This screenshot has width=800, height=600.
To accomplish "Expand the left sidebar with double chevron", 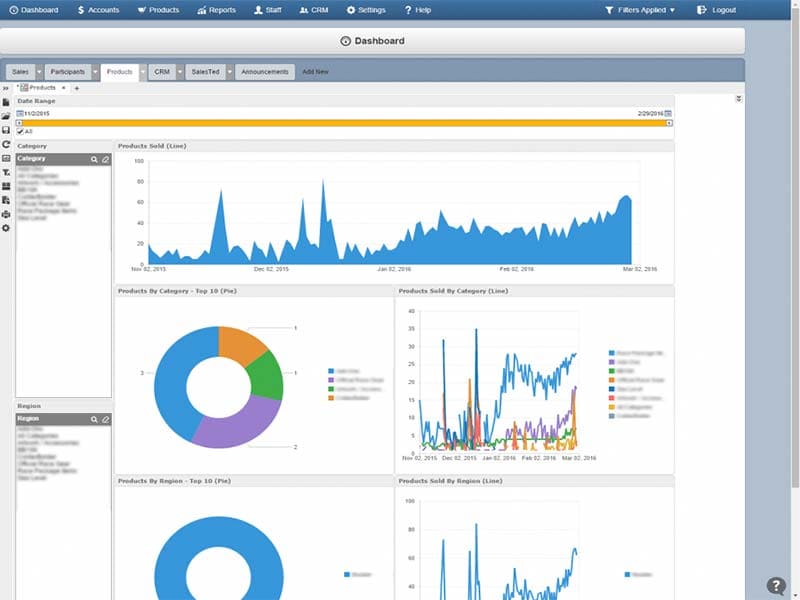I will [6, 88].
